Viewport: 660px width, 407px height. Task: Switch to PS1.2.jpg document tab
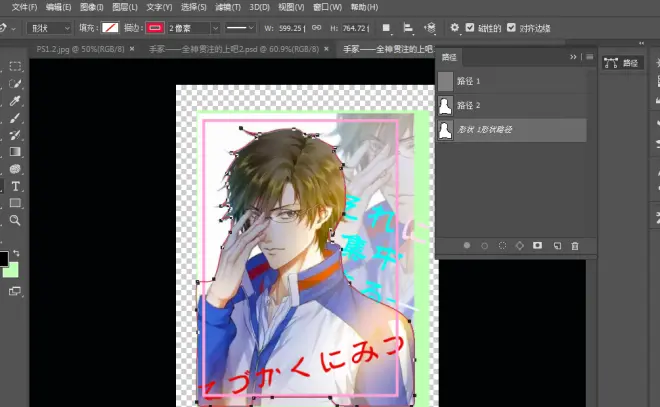(80, 49)
